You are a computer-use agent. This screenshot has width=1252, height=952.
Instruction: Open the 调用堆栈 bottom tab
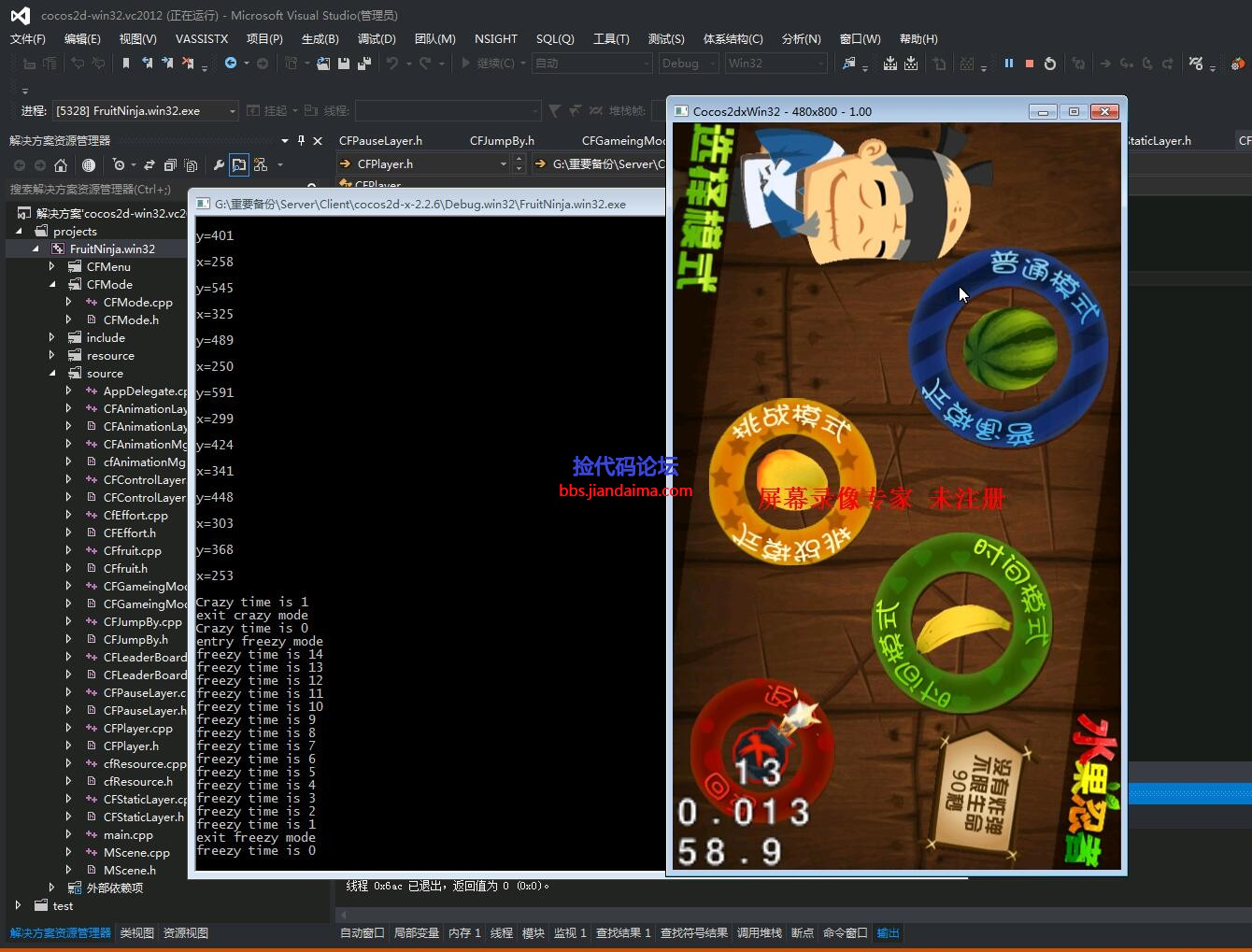pos(760,932)
